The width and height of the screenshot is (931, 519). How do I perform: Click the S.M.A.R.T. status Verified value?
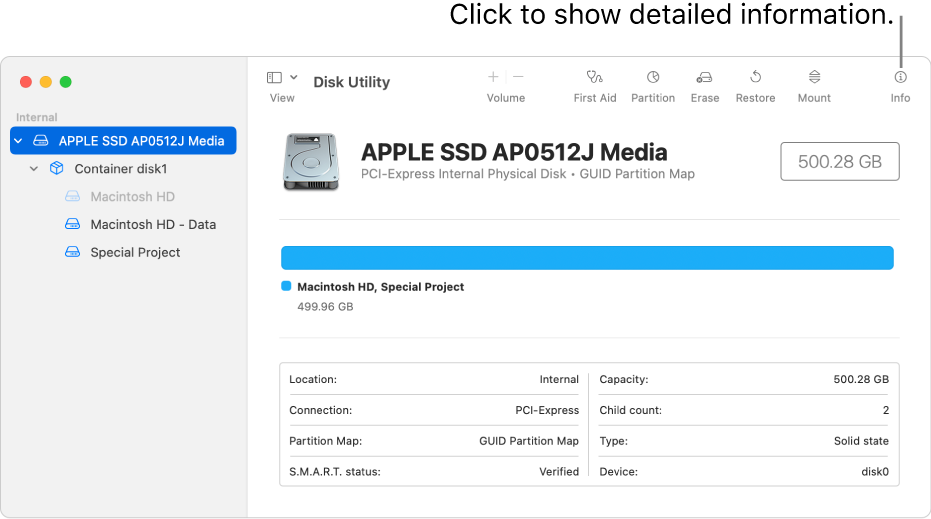(x=559, y=471)
